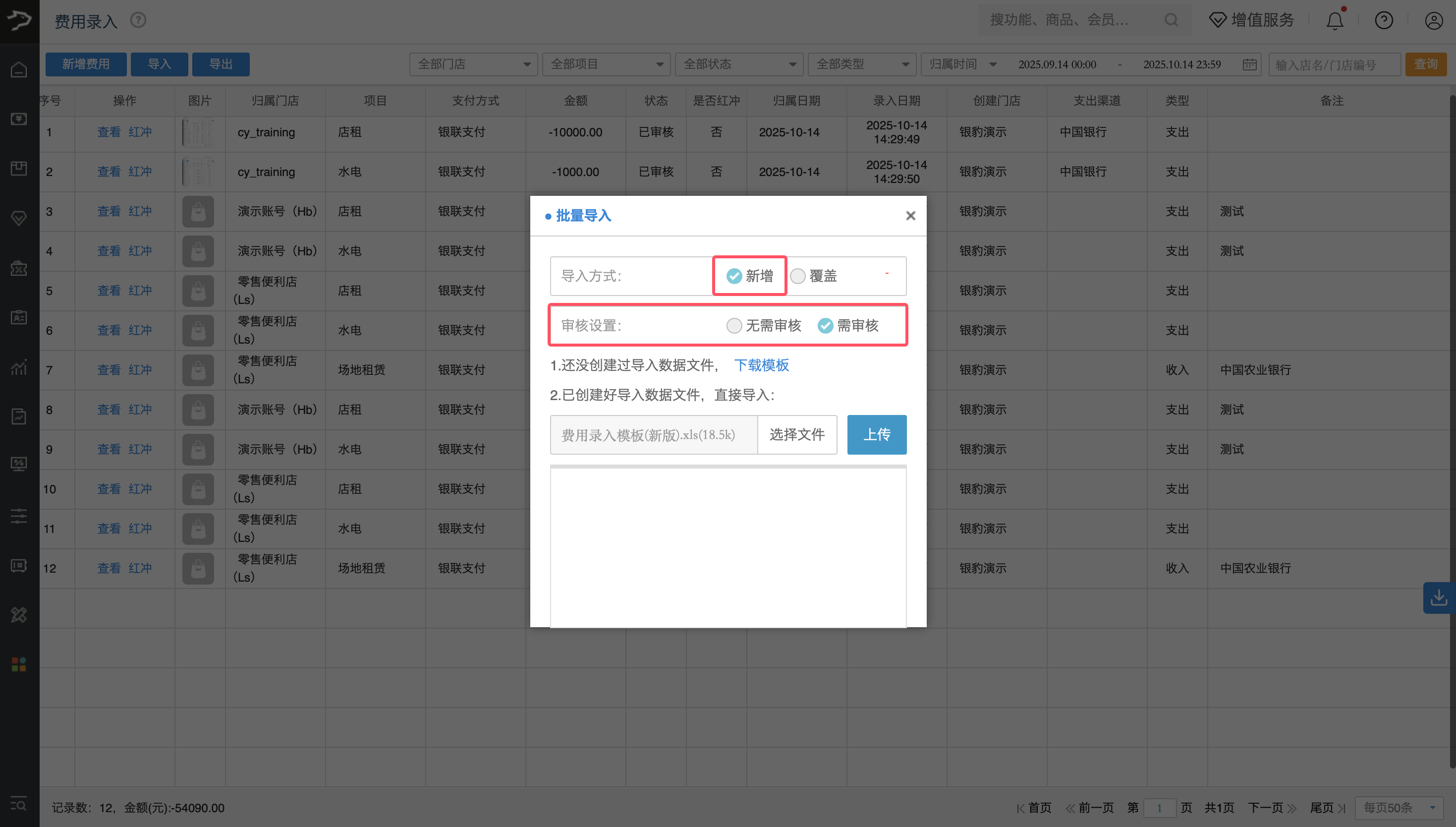Expand the 每页50条 page size dropdown
The image size is (1456, 827).
(1399, 807)
